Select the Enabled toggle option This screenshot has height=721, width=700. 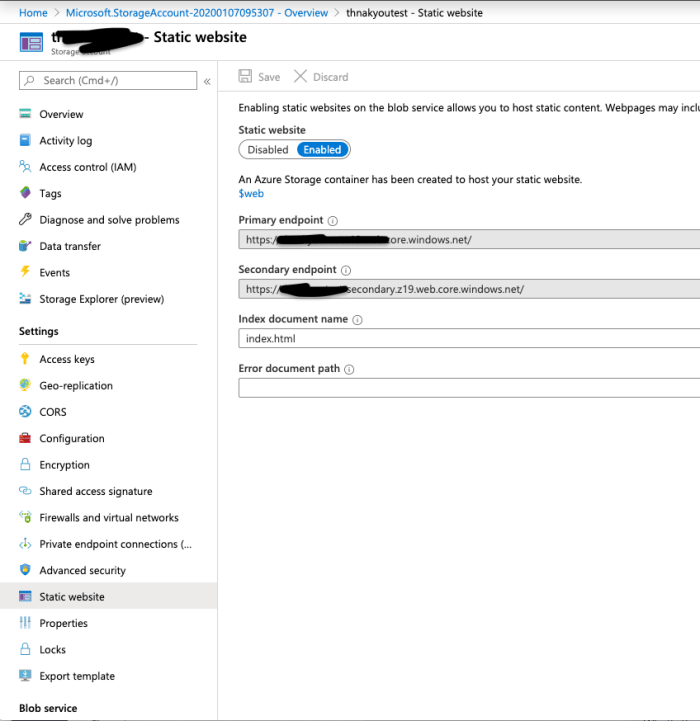[x=322, y=150]
